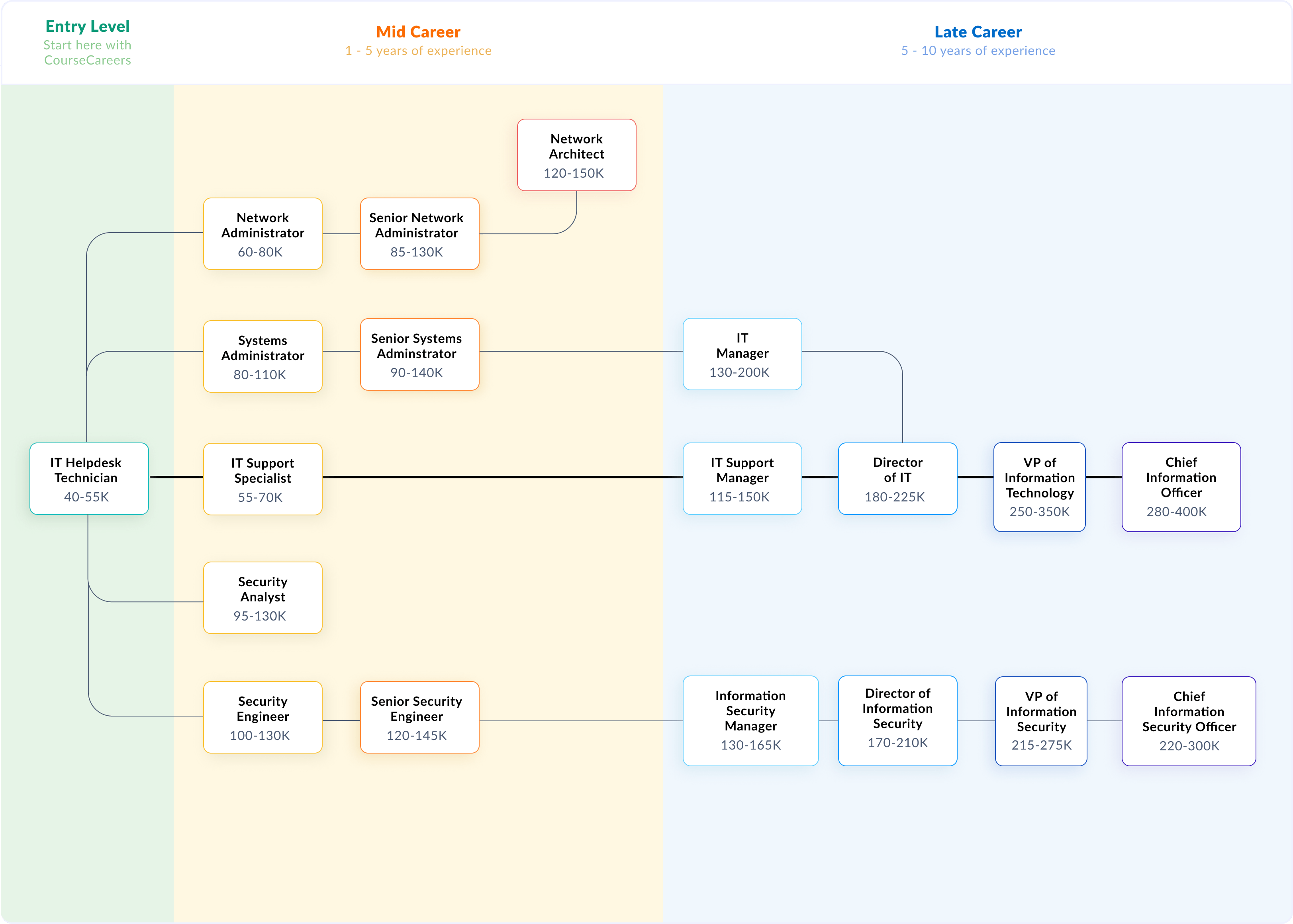Click 'Start here with CourseCareers' text
The width and height of the screenshot is (1293, 924).
(88, 52)
